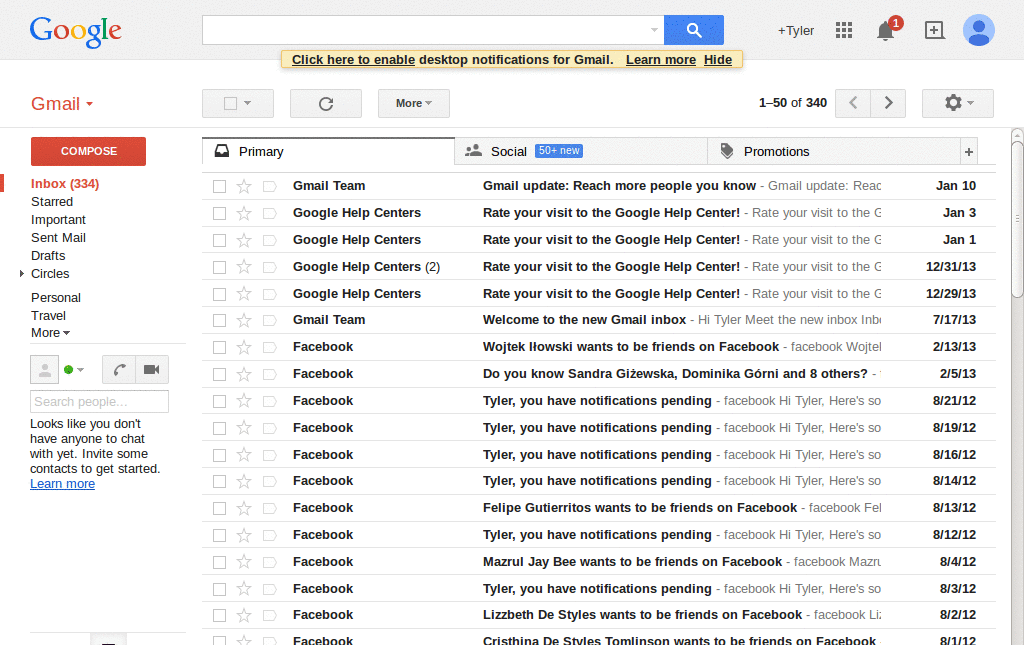Mark Mazrul Jay Bee email as important

(x=269, y=562)
